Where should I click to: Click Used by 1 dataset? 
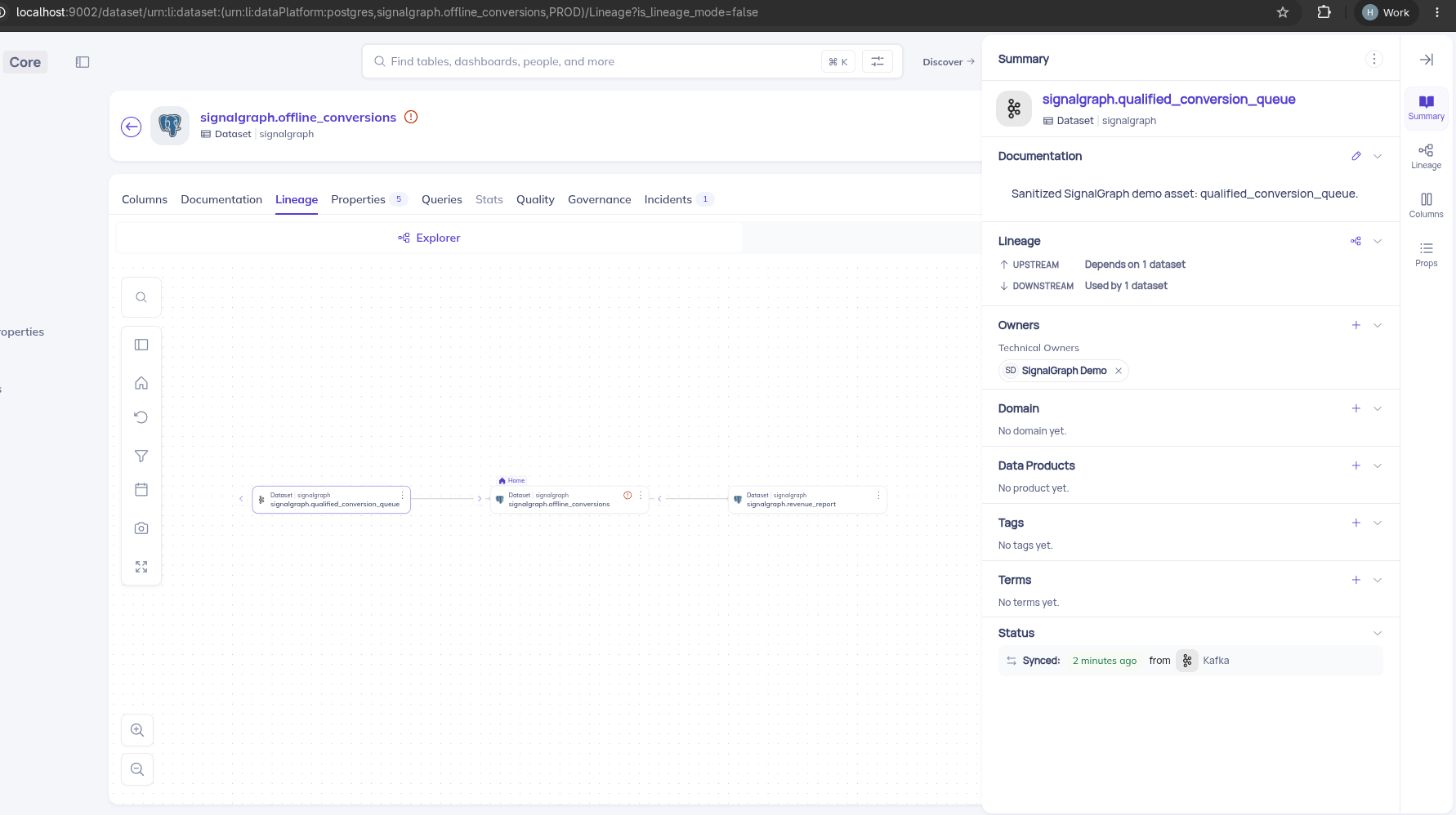point(1126,286)
